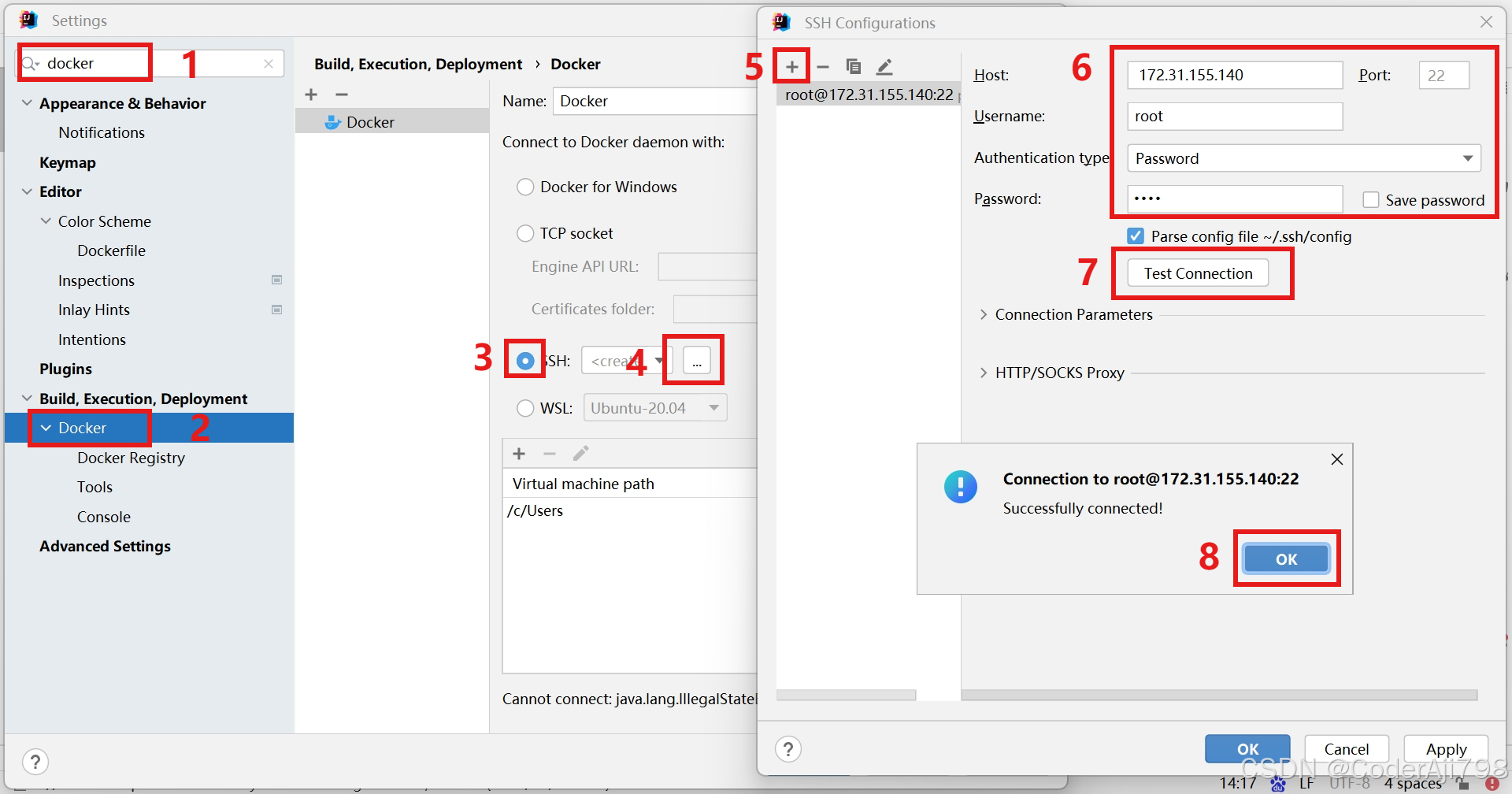Click the search magnifier icon in Settings
This screenshot has height=794, width=1512.
(30, 64)
